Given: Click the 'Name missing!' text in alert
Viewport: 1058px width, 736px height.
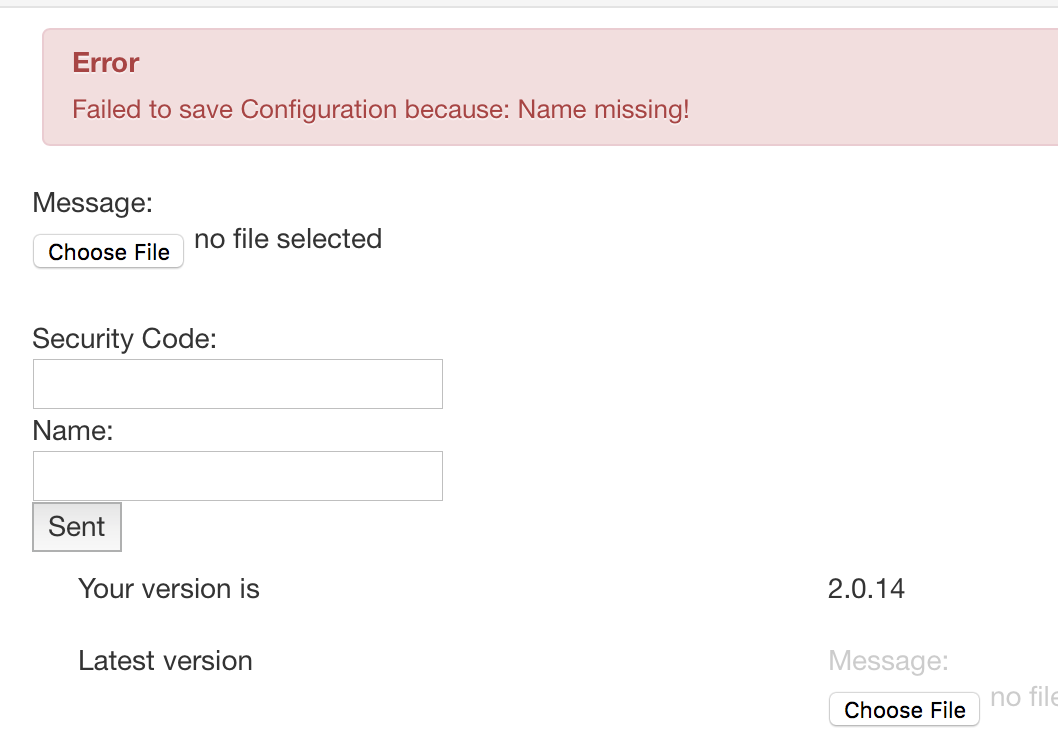Looking at the screenshot, I should [x=603, y=109].
